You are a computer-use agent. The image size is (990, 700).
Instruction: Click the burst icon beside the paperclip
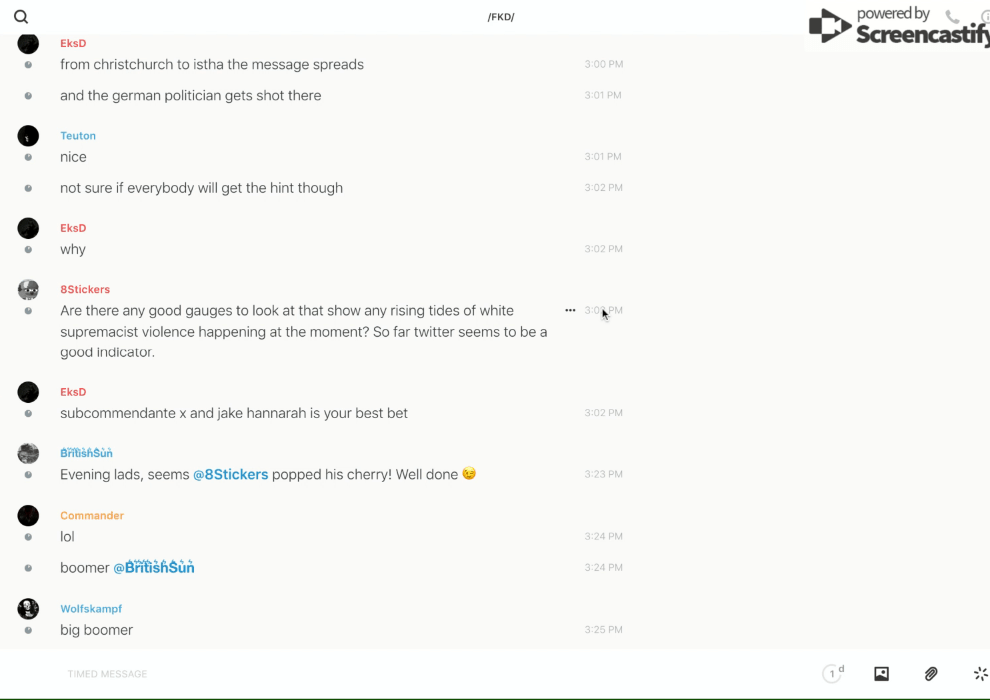click(980, 674)
